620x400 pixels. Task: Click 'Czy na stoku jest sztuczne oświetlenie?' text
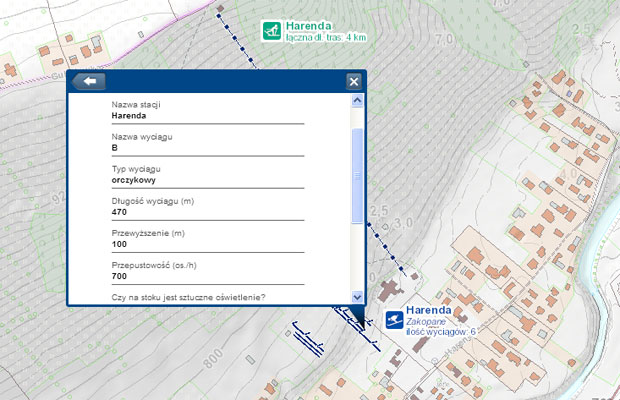[x=188, y=297]
